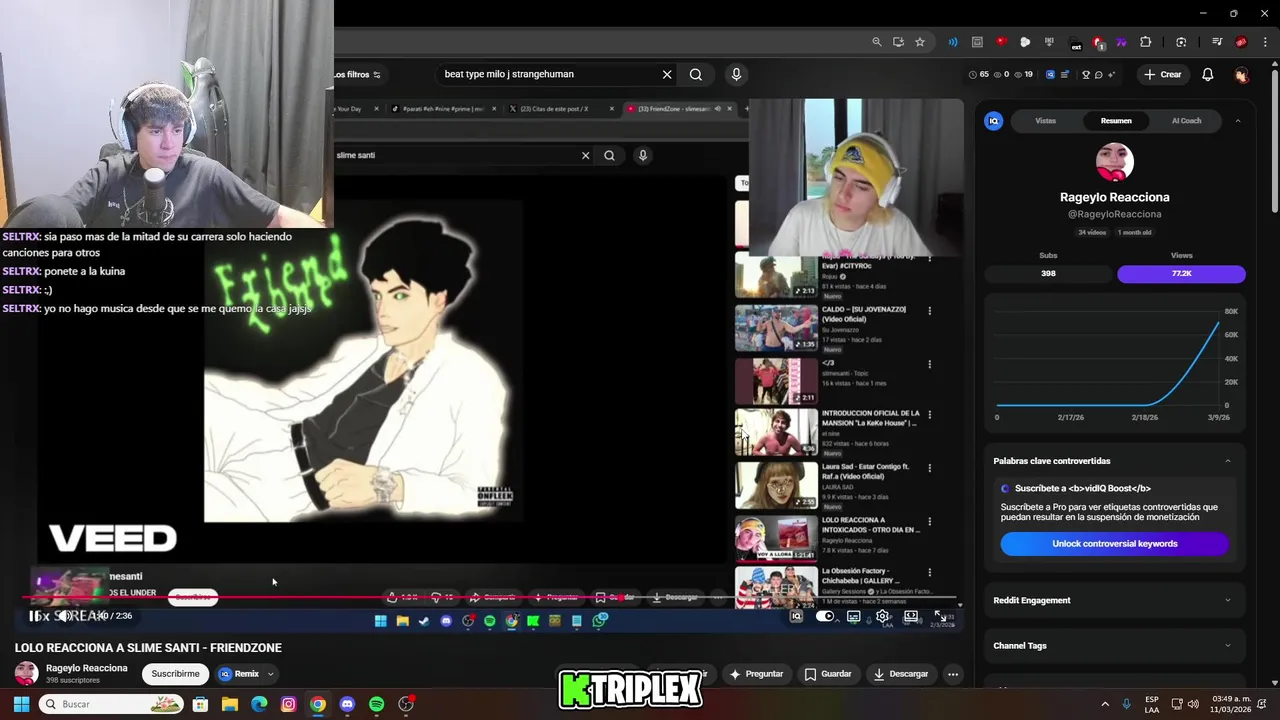Image resolution: width=1280 pixels, height=720 pixels.
Task: Click the sparkle icon in vidIQ stats bar
Action: click(x=1112, y=74)
